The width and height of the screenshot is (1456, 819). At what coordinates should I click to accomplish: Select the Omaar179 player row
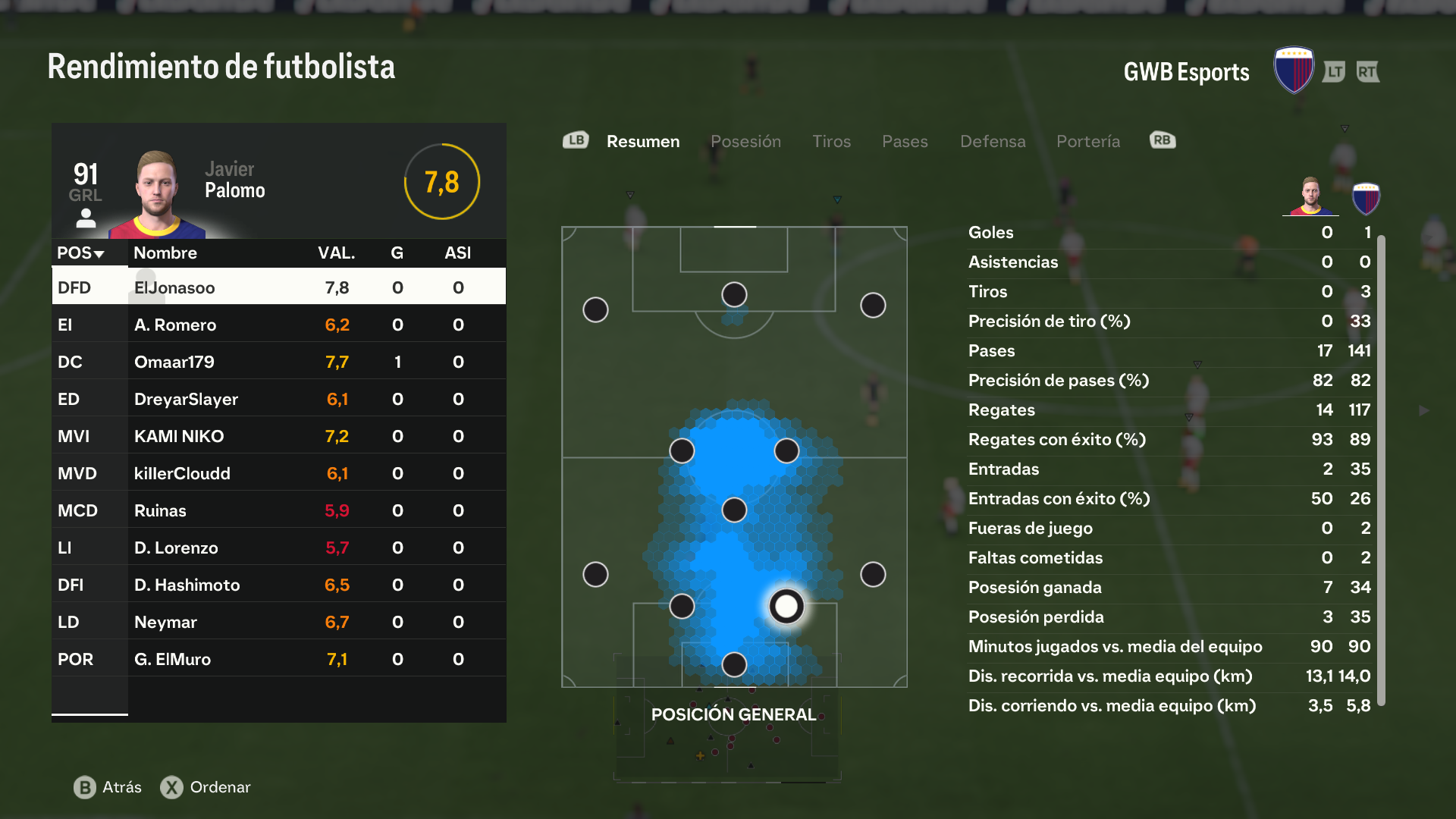(x=279, y=362)
